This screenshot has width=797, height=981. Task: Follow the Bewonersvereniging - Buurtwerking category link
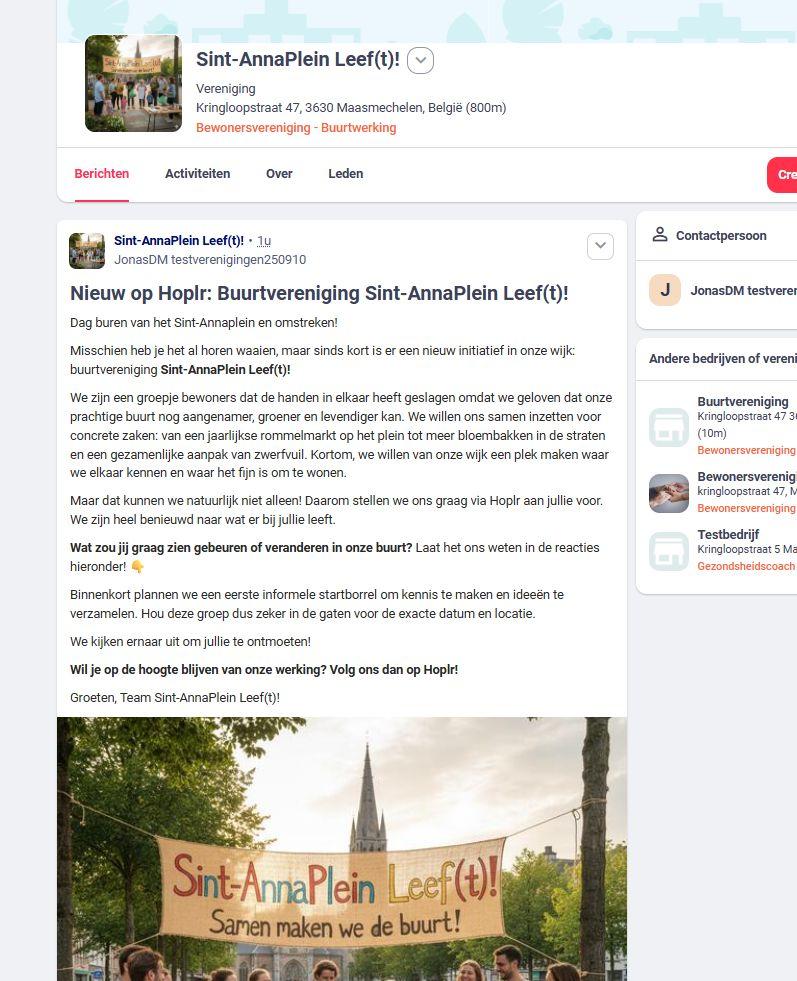[296, 128]
